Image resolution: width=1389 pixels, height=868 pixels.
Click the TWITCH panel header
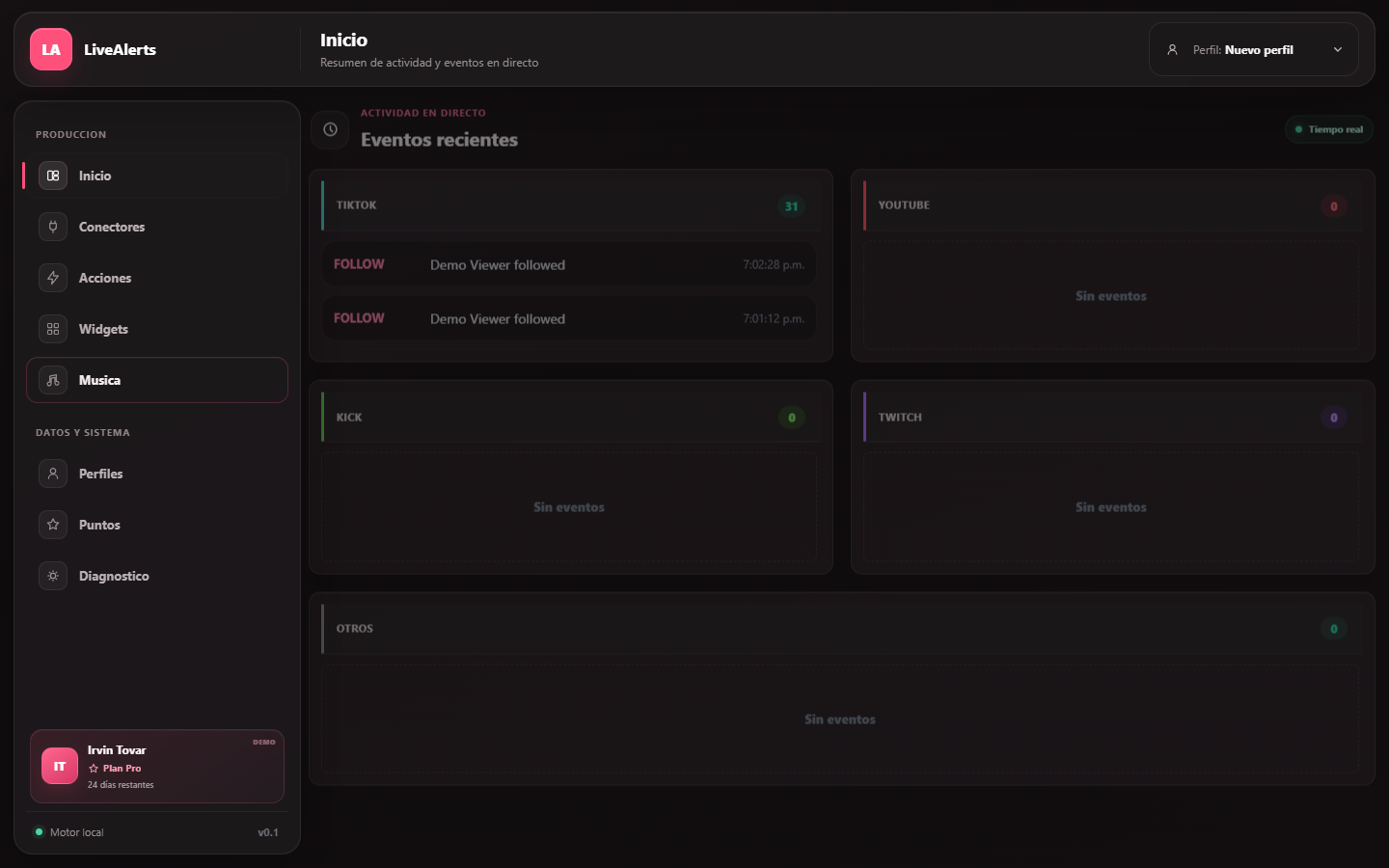pyautogui.click(x=1113, y=417)
